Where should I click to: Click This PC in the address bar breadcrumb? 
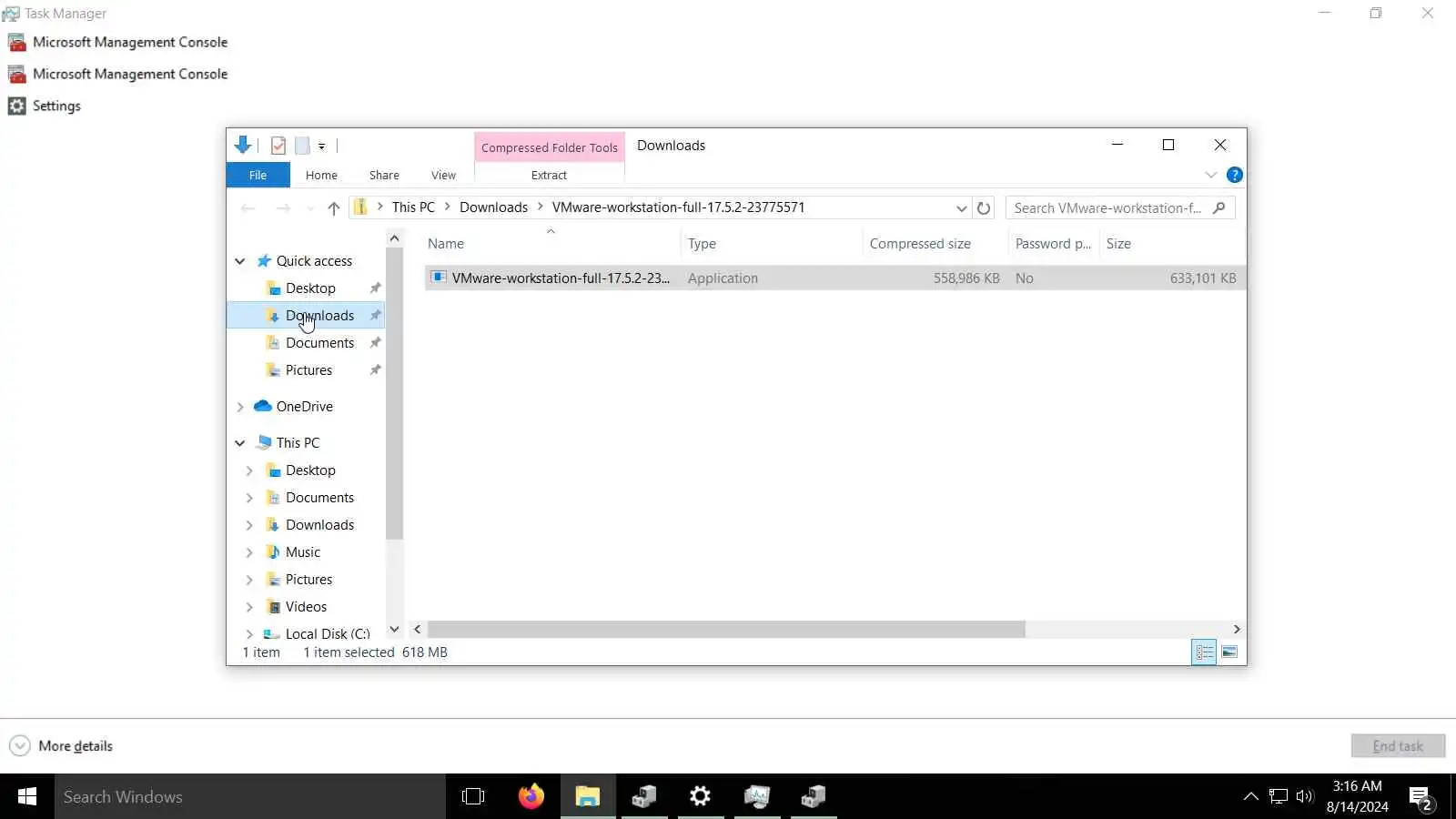coord(413,207)
